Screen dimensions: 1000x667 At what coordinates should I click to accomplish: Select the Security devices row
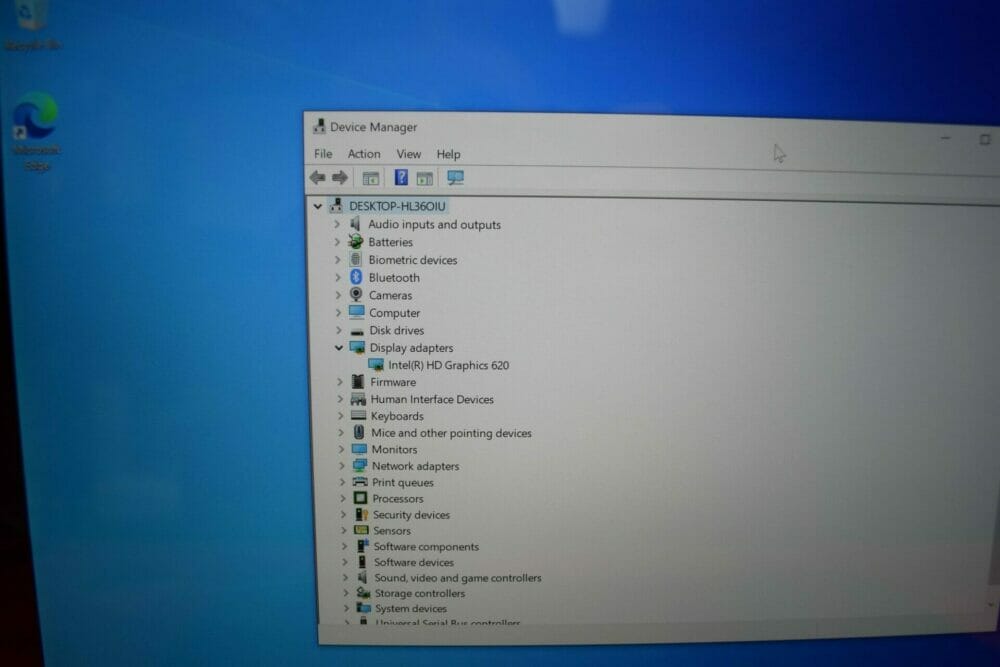(x=411, y=515)
